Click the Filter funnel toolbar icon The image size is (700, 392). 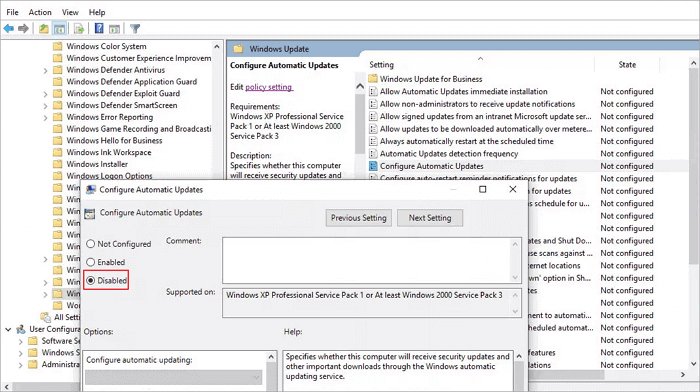[135, 29]
